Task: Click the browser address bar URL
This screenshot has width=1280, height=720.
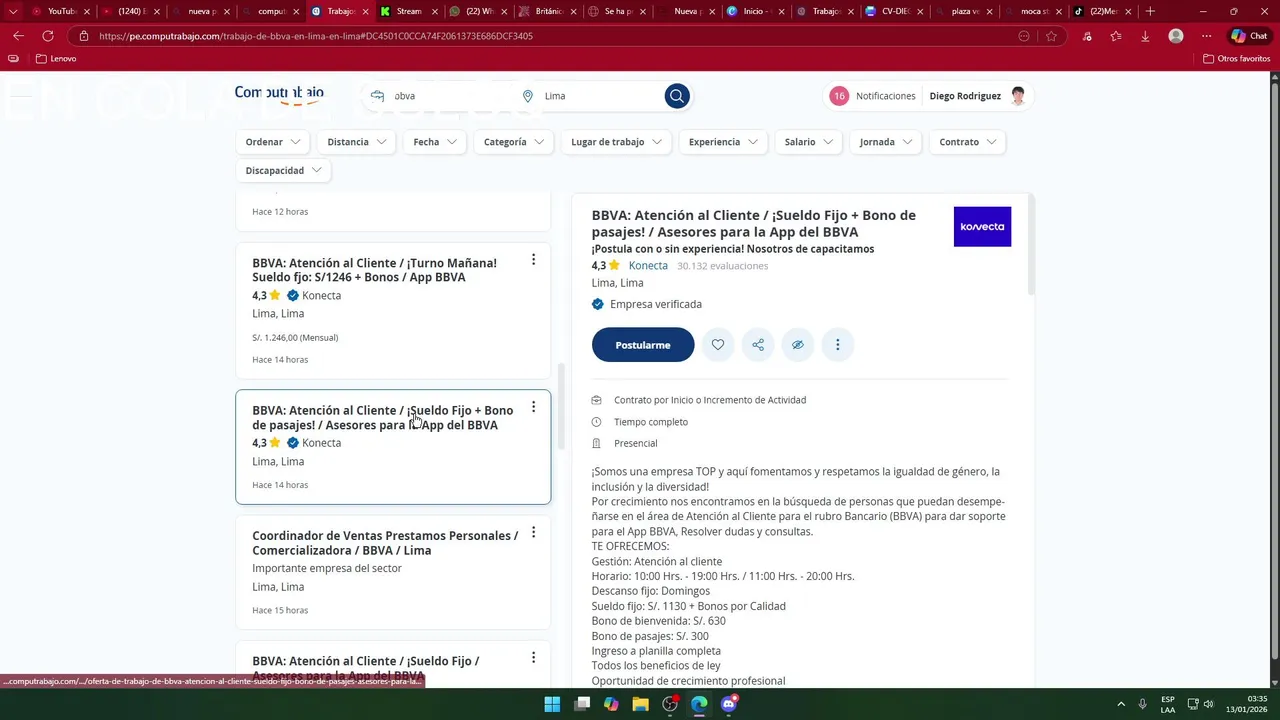Action: (316, 36)
